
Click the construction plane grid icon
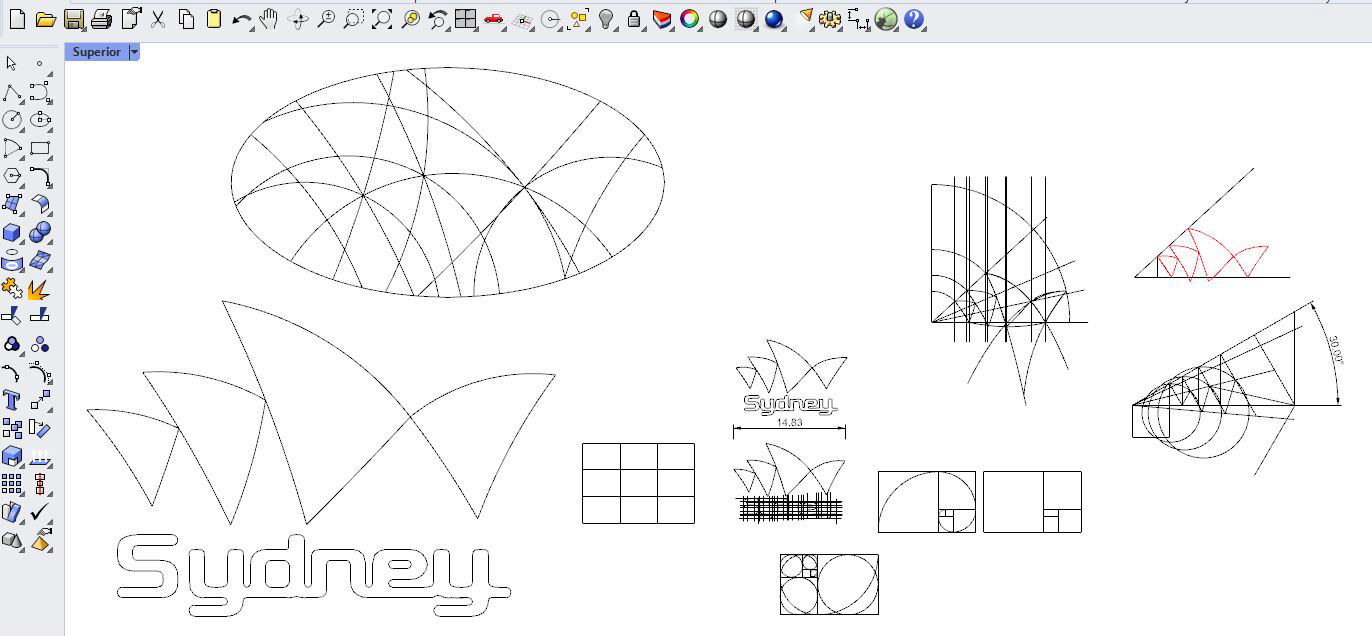coord(521,19)
